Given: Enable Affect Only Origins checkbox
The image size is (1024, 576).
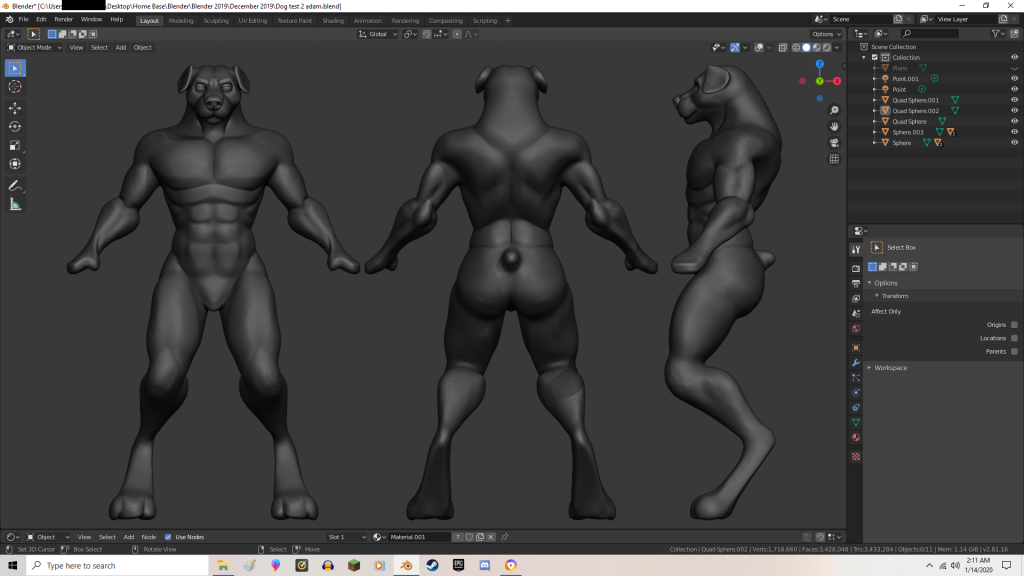Looking at the screenshot, I should click(x=1014, y=325).
